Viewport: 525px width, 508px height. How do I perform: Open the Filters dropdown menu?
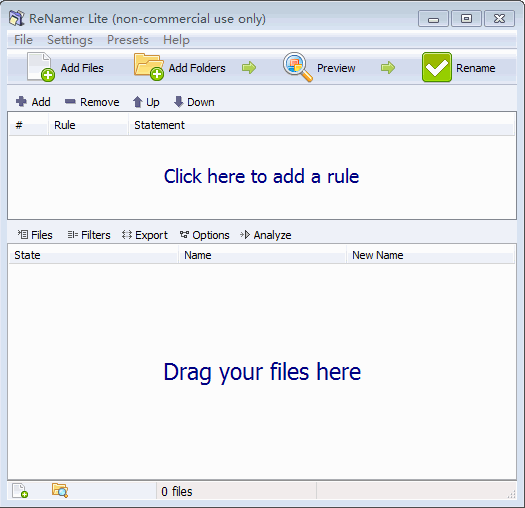tap(89, 235)
